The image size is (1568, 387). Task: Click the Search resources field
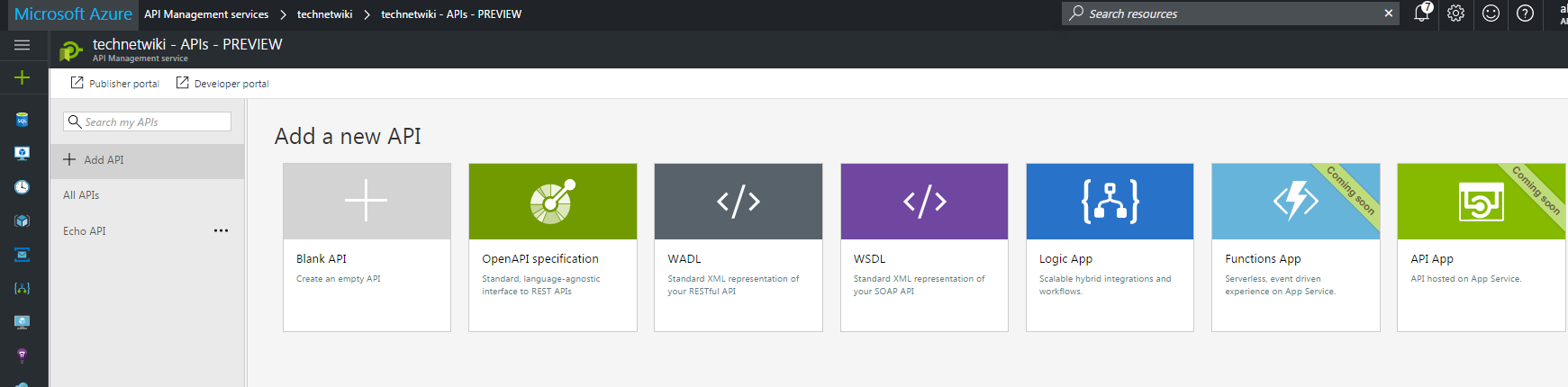coord(1230,13)
